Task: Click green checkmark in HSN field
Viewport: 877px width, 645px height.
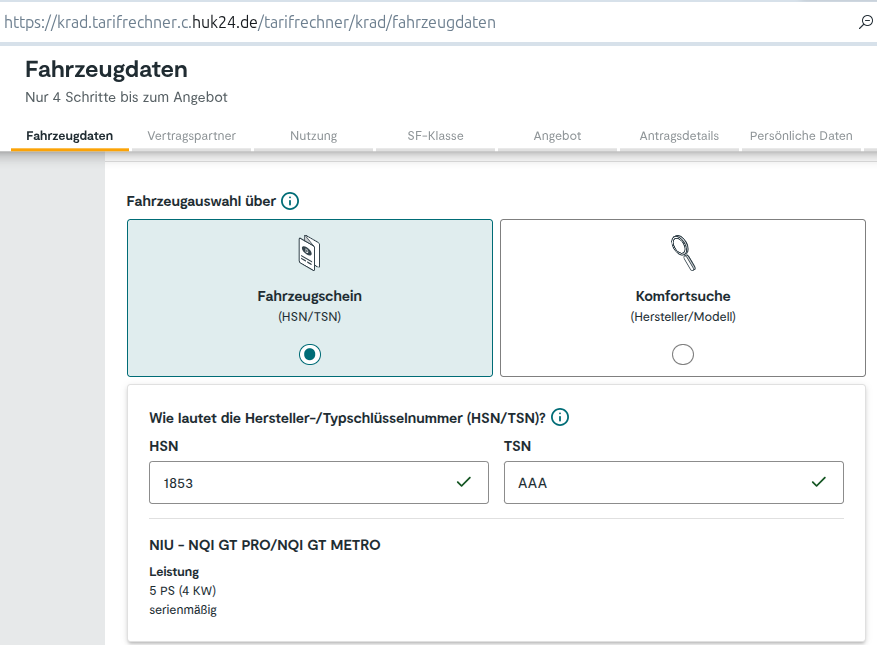Action: [464, 482]
